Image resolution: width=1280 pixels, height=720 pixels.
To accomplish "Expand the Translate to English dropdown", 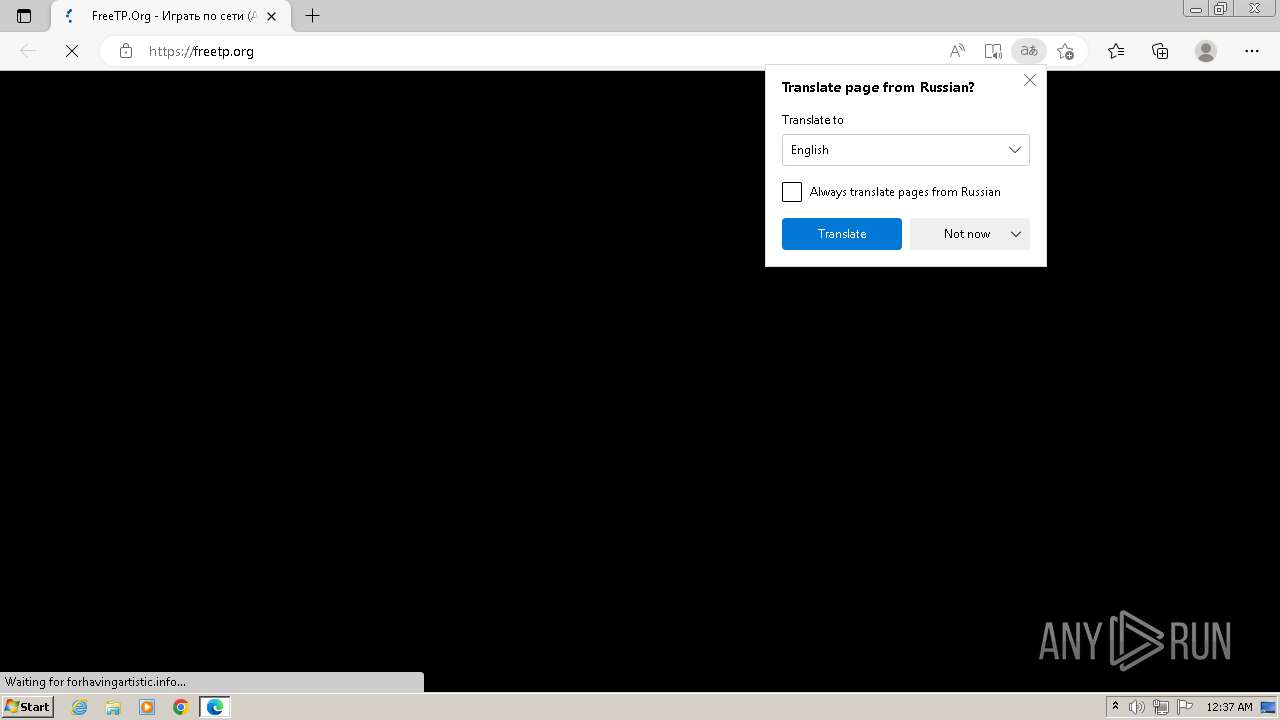I will 906,150.
